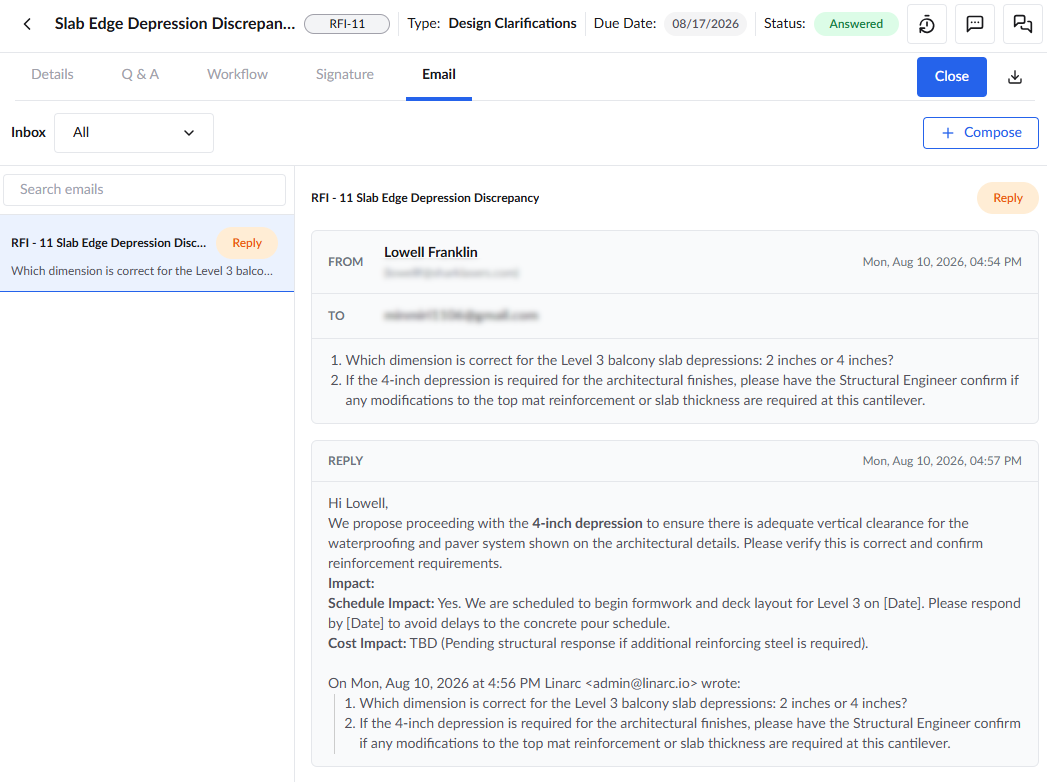Click the Search emails field
1047x782 pixels.
click(144, 190)
